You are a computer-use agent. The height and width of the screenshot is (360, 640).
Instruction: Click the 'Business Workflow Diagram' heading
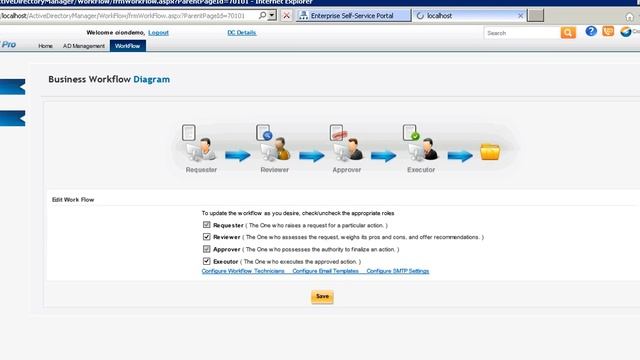[109, 79]
